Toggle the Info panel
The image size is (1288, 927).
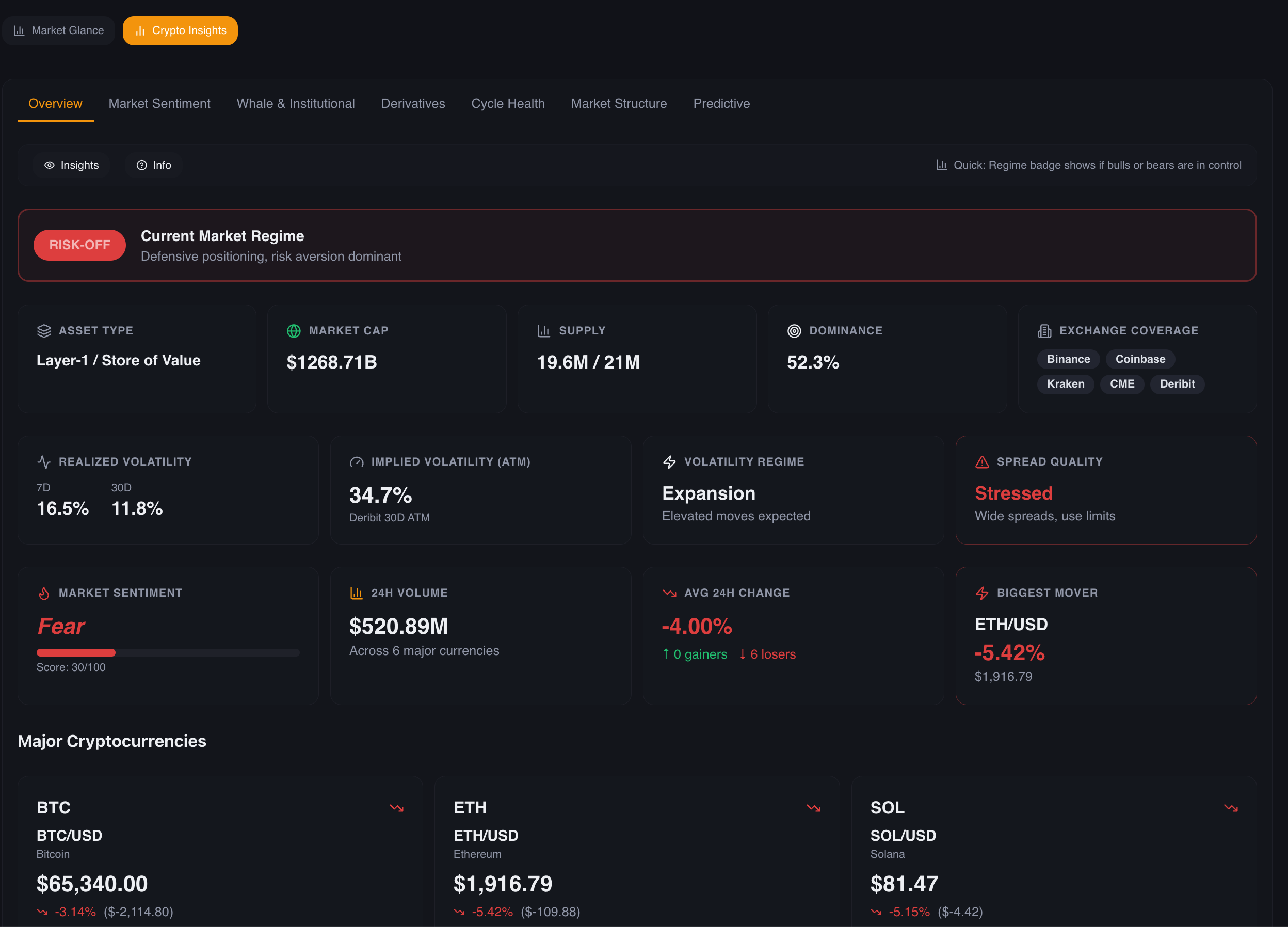click(153, 165)
